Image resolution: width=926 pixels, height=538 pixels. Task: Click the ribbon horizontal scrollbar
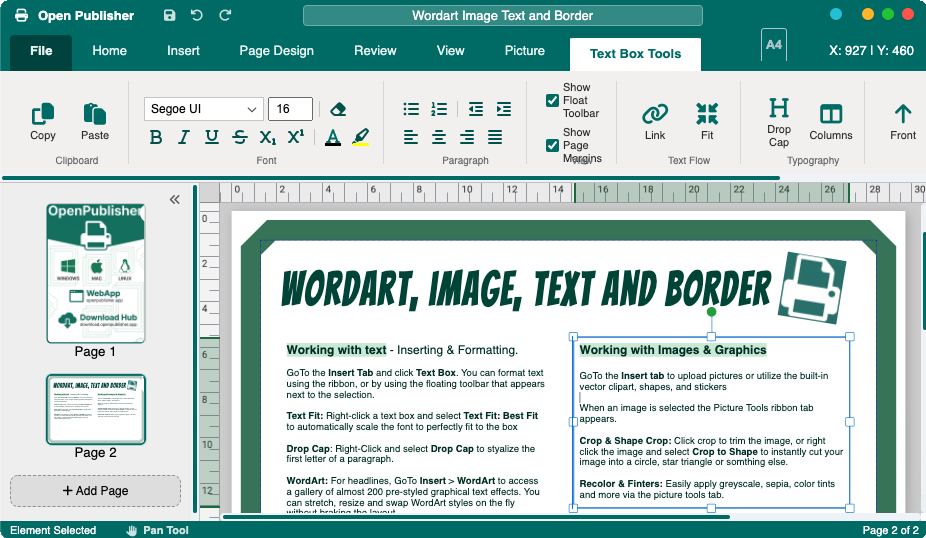tap(390, 178)
